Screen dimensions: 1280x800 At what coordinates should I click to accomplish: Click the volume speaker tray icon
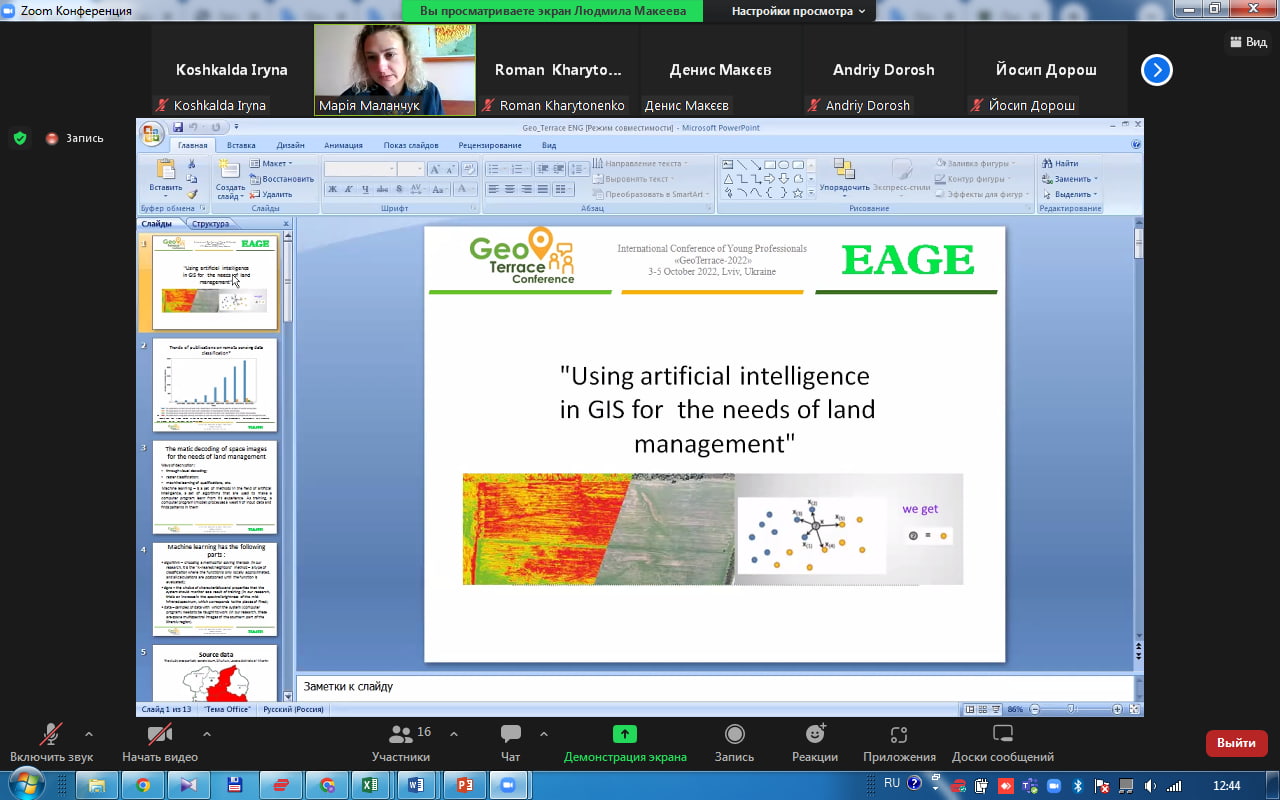click(x=1150, y=785)
